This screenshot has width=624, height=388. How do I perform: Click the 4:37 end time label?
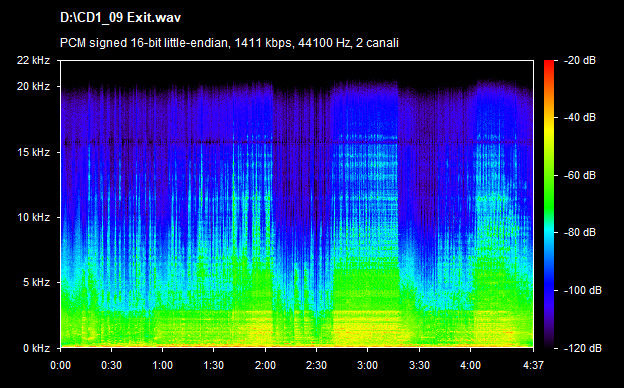pyautogui.click(x=533, y=365)
